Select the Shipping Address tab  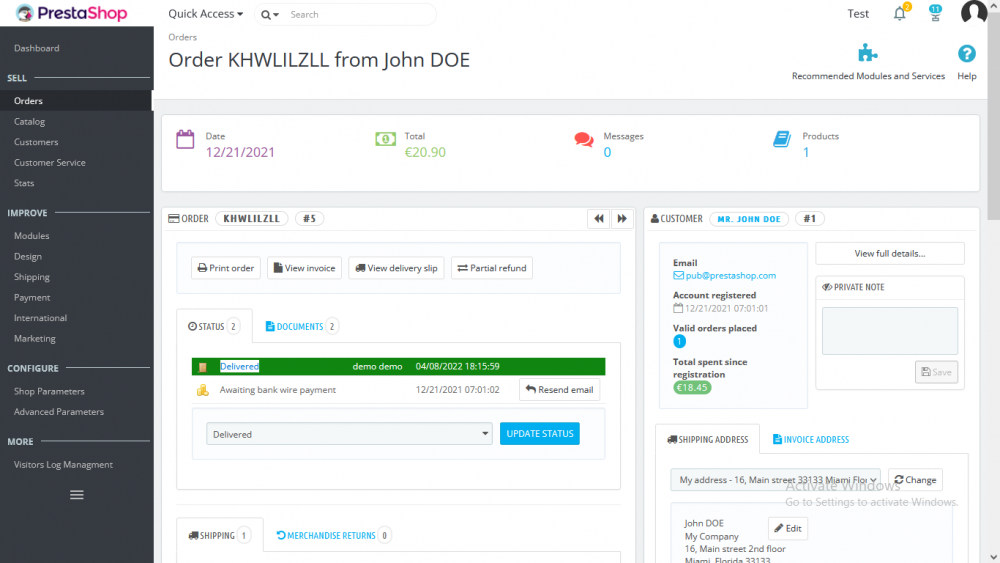tap(707, 439)
